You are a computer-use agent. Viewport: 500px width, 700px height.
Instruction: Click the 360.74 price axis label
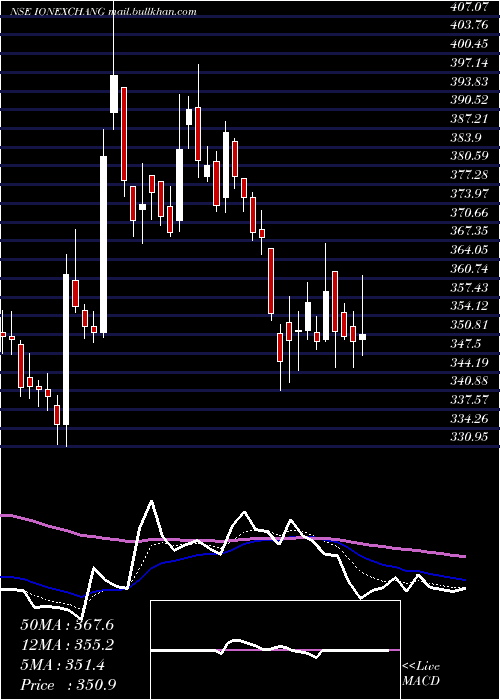(470, 268)
